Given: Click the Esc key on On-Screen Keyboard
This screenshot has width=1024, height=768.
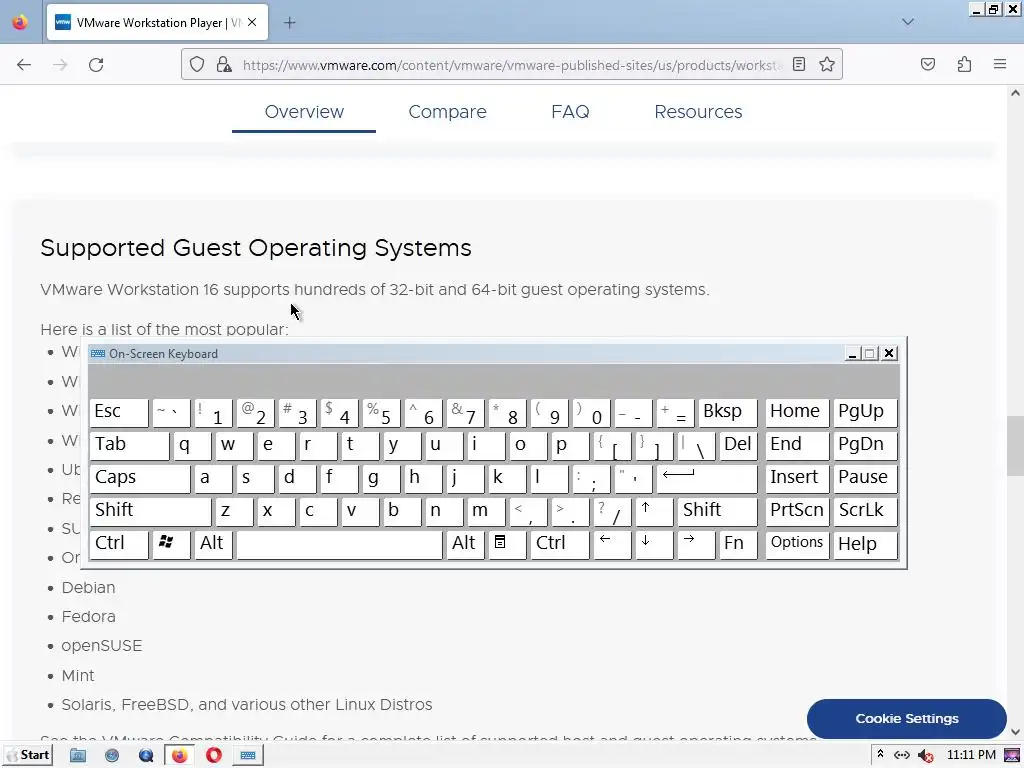Looking at the screenshot, I should (118, 412).
